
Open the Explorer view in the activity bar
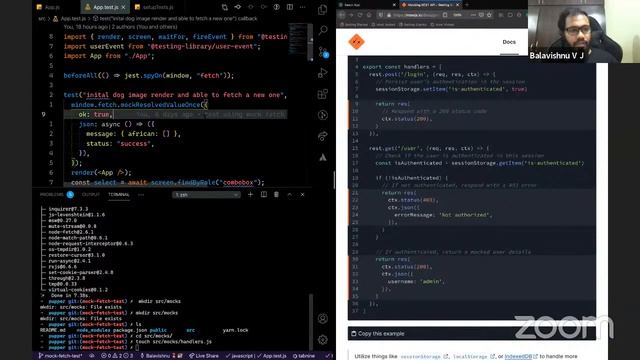tap(322, 10)
